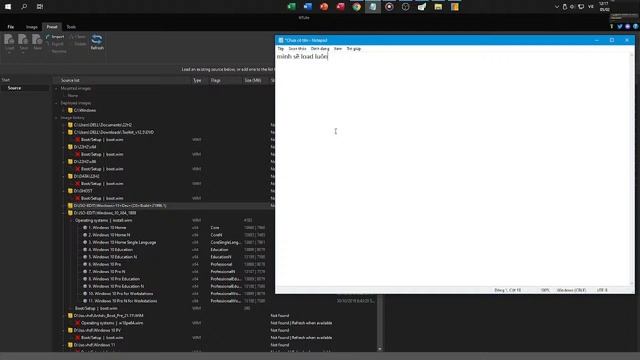
Task: Select edition 1. Windows 10 Home
Action: (107, 228)
